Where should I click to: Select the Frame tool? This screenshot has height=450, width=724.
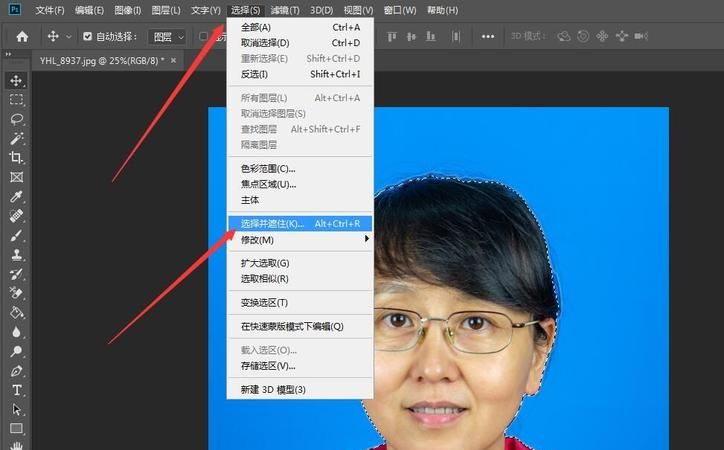pos(16,177)
